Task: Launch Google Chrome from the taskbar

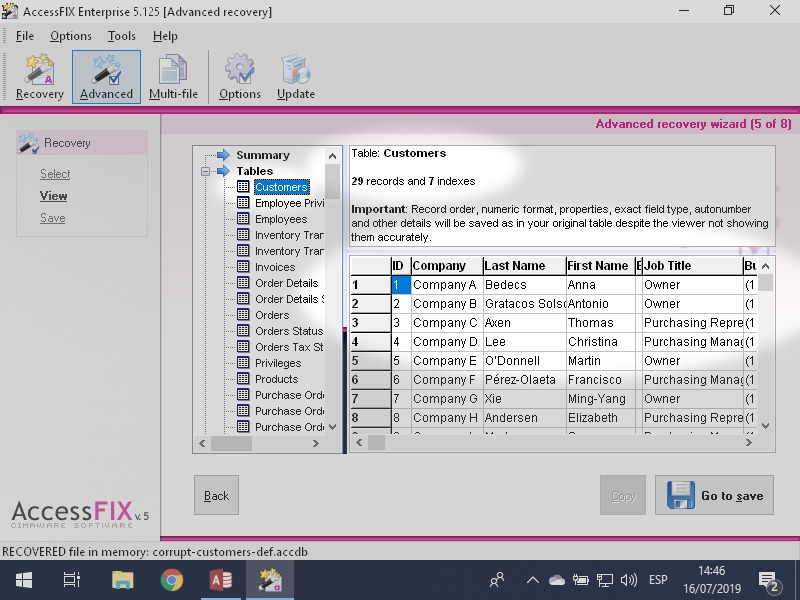Action: (x=172, y=580)
